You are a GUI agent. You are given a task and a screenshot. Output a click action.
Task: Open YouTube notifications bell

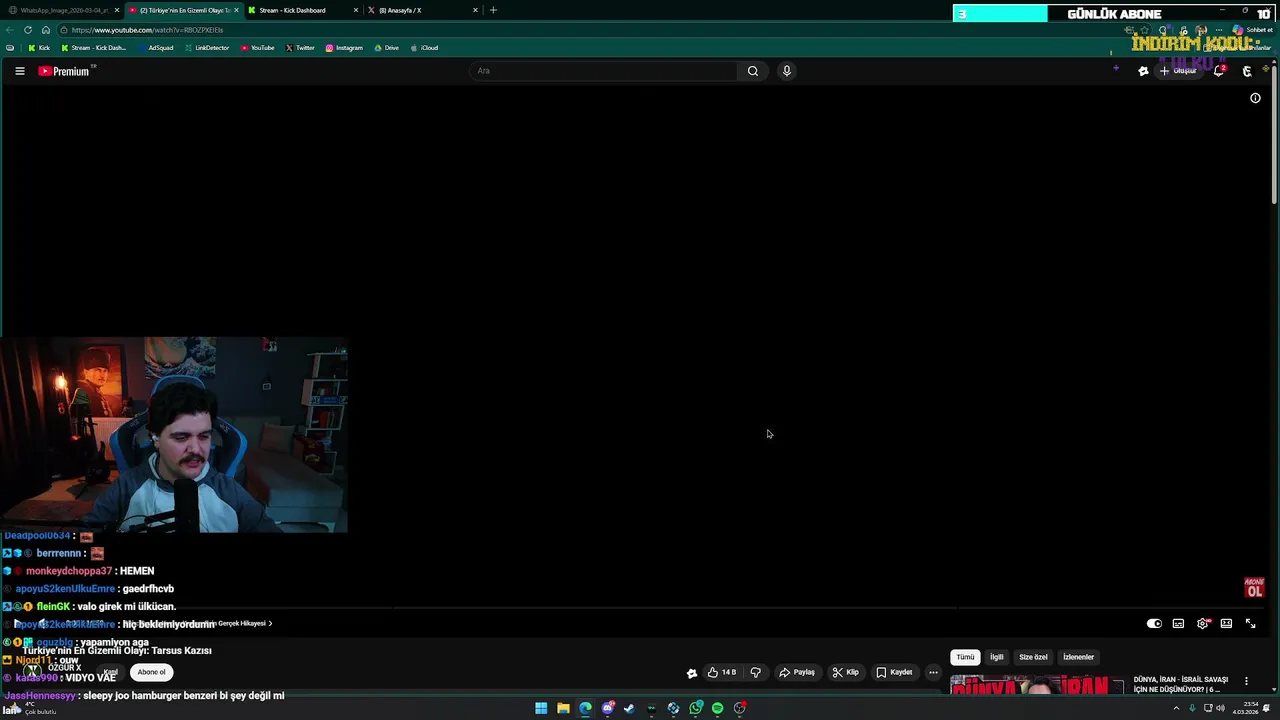[x=1219, y=71]
